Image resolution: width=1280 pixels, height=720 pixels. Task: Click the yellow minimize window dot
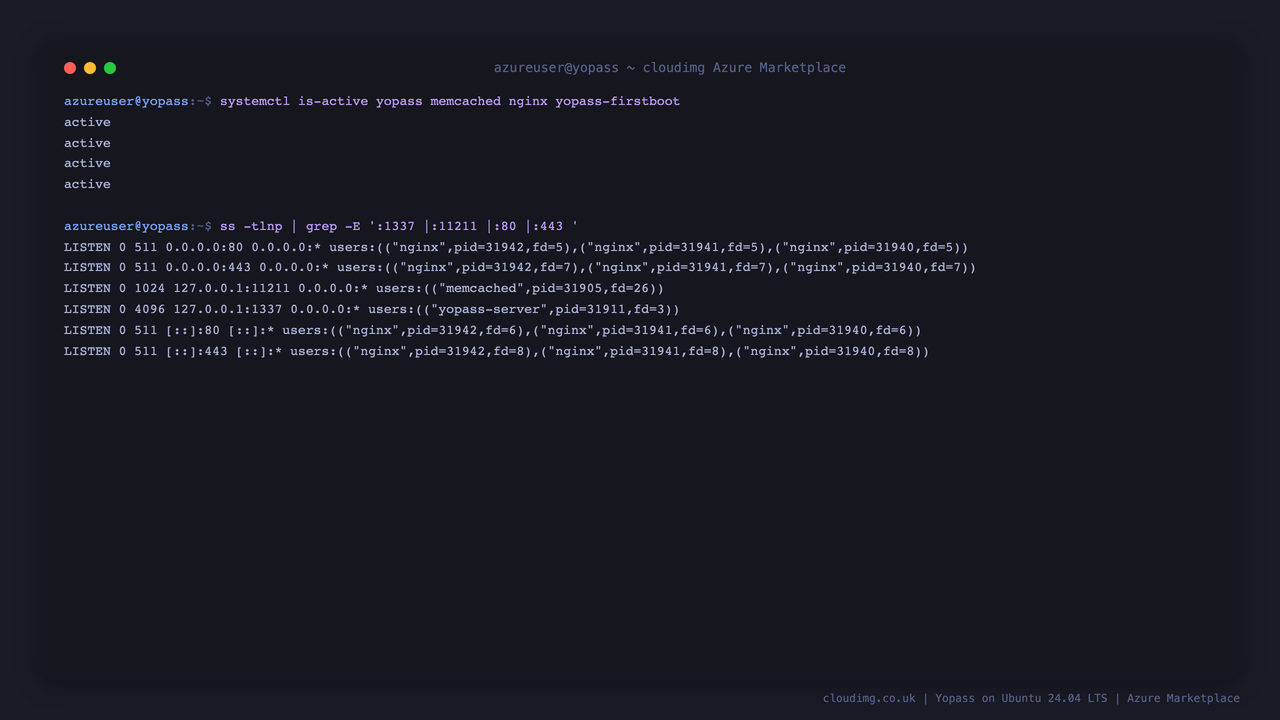pos(90,68)
